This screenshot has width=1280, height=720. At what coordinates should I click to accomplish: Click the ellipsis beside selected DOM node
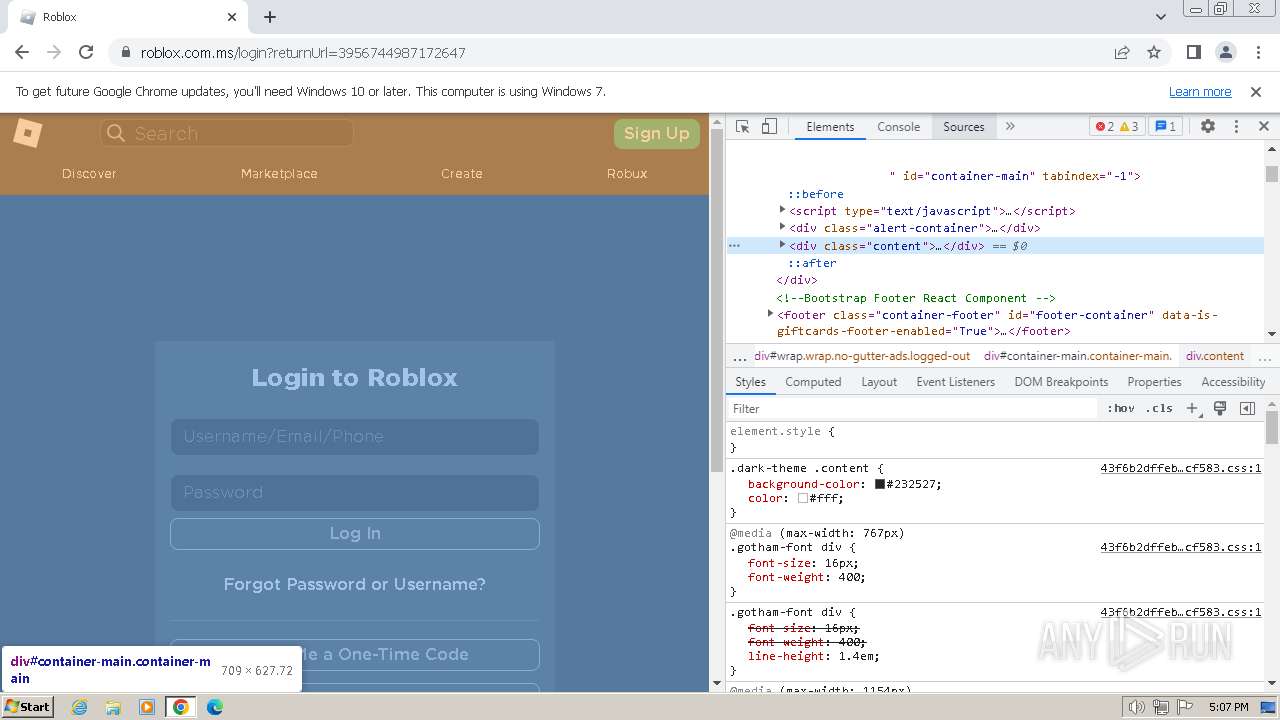coord(734,245)
